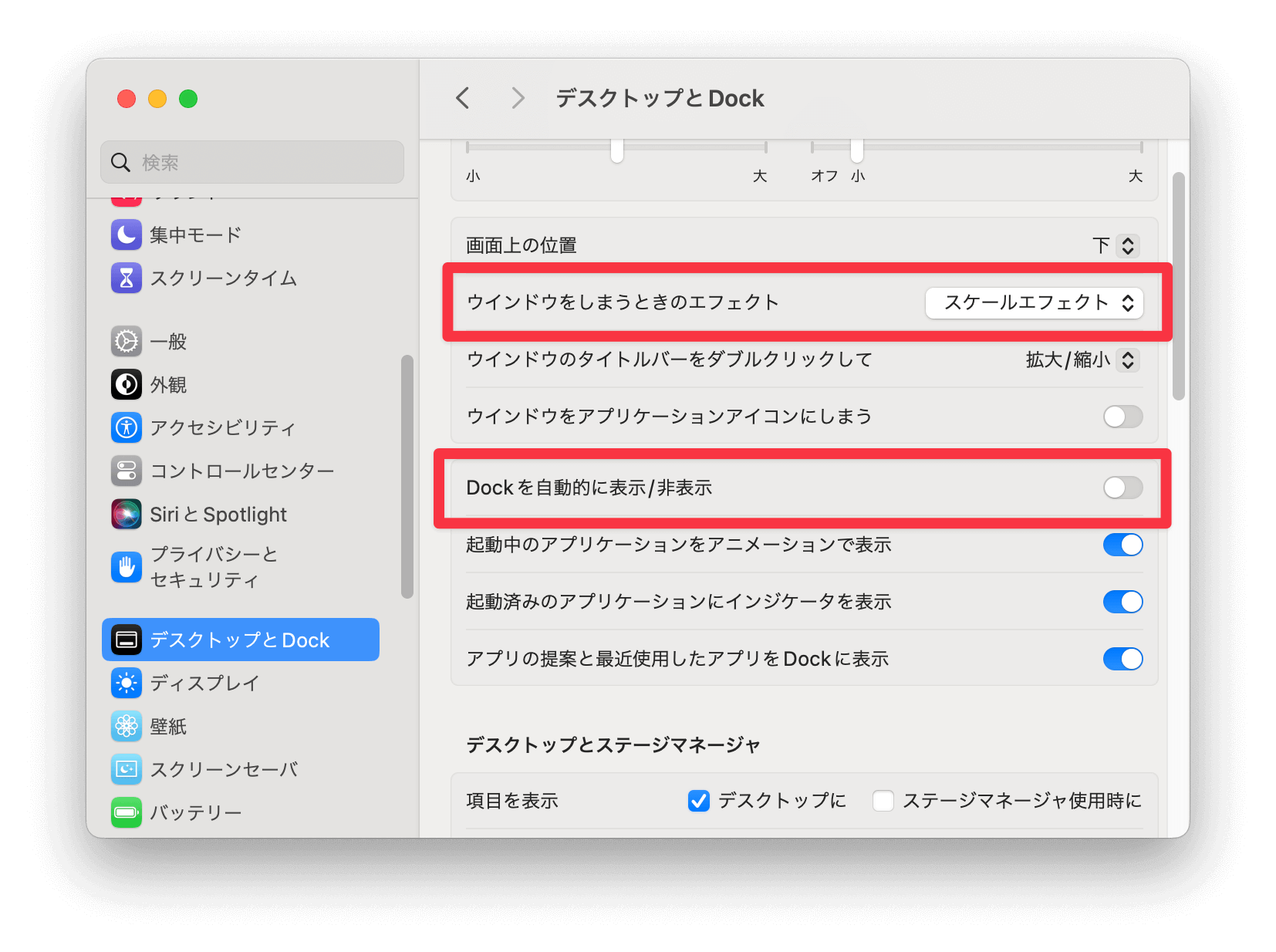Open スクリーンセーバ in the sidebar

tap(240, 769)
